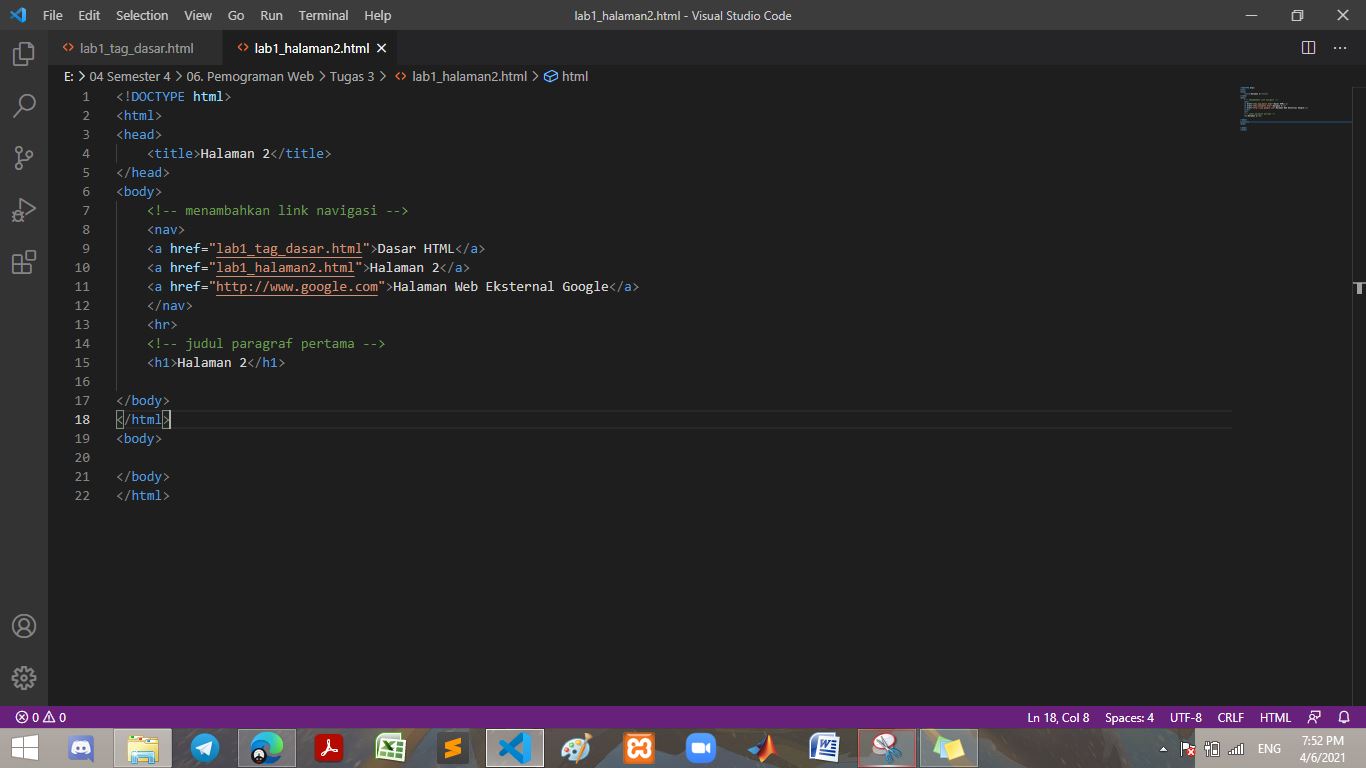Open the Extensions view
Viewport: 1366px width, 768px height.
(24, 261)
